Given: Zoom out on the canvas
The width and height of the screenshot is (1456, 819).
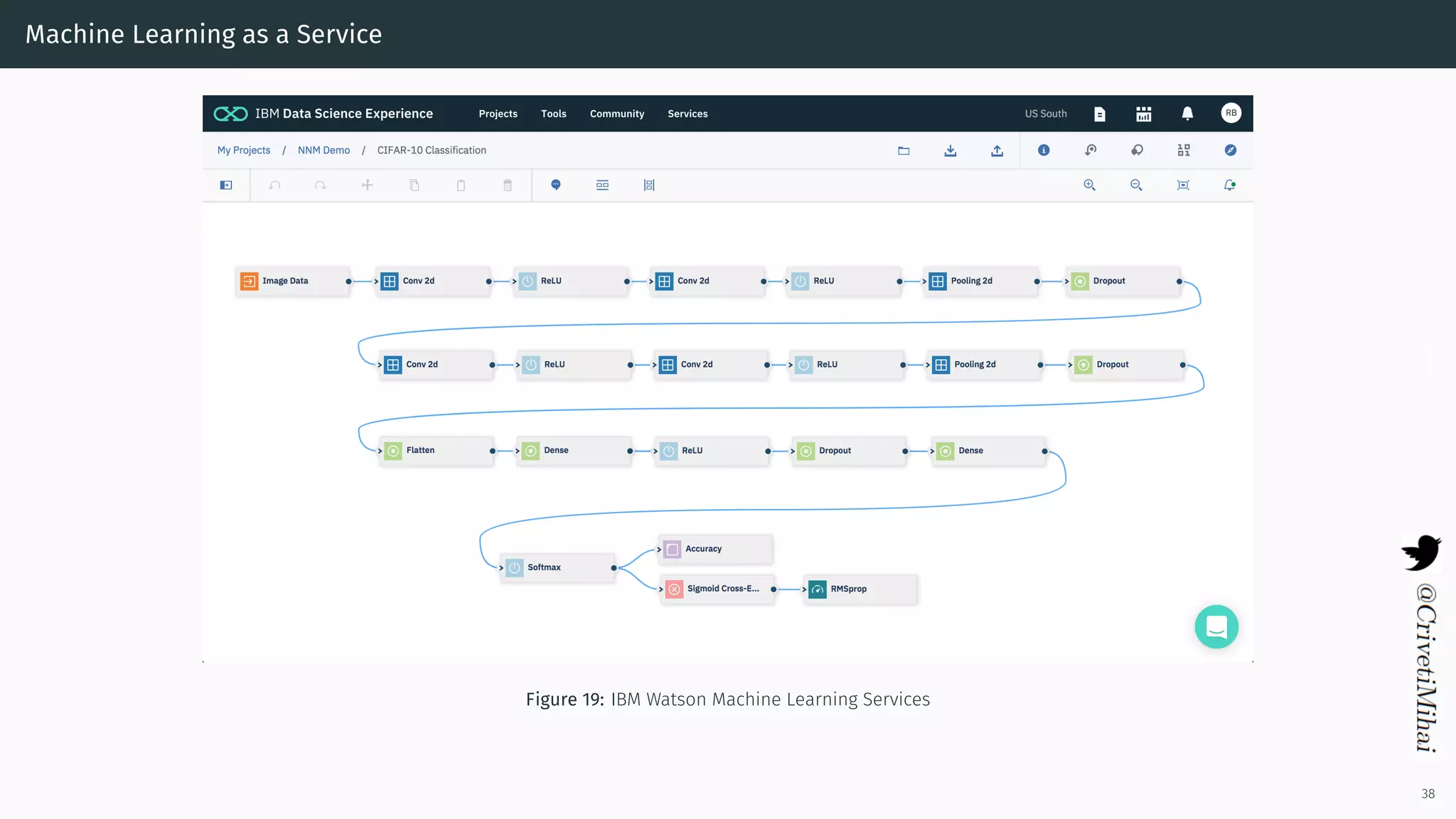Looking at the screenshot, I should (x=1136, y=185).
